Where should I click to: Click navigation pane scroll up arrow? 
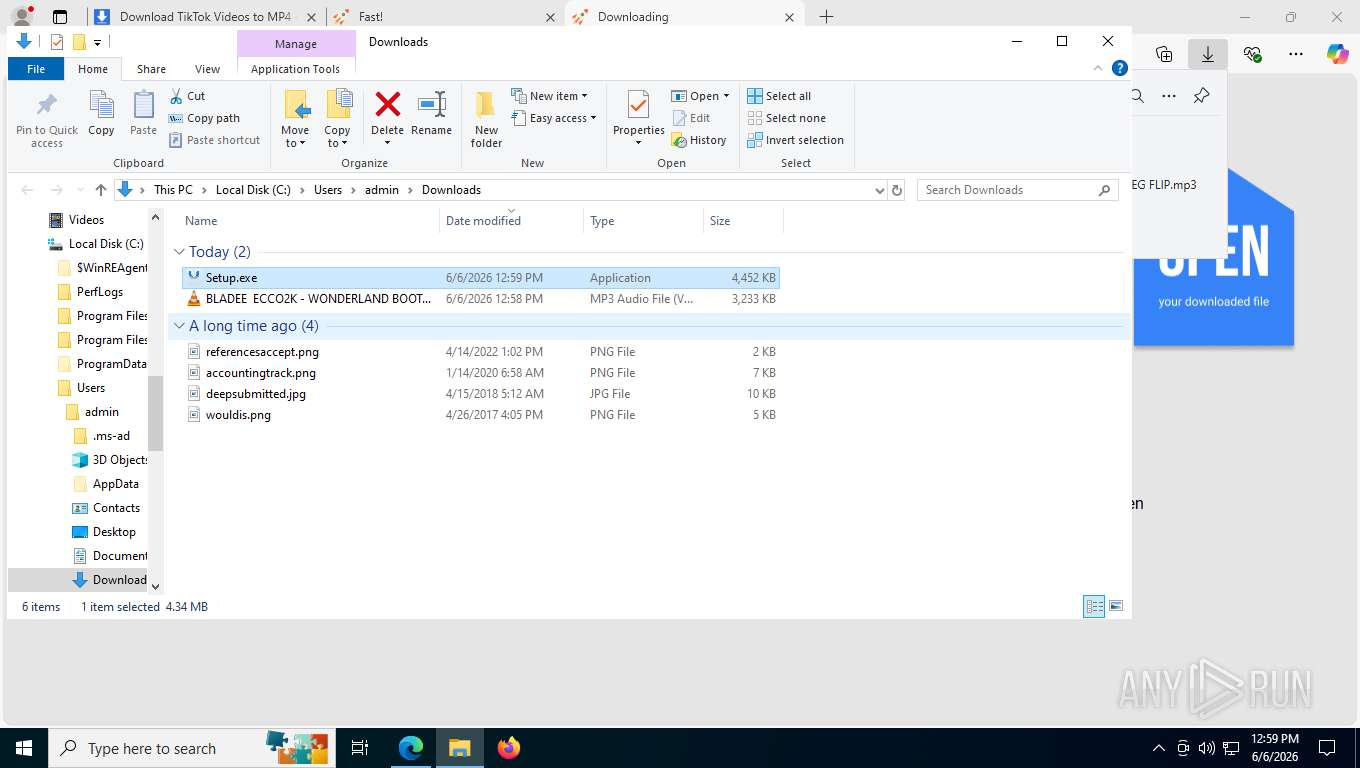[x=155, y=217]
